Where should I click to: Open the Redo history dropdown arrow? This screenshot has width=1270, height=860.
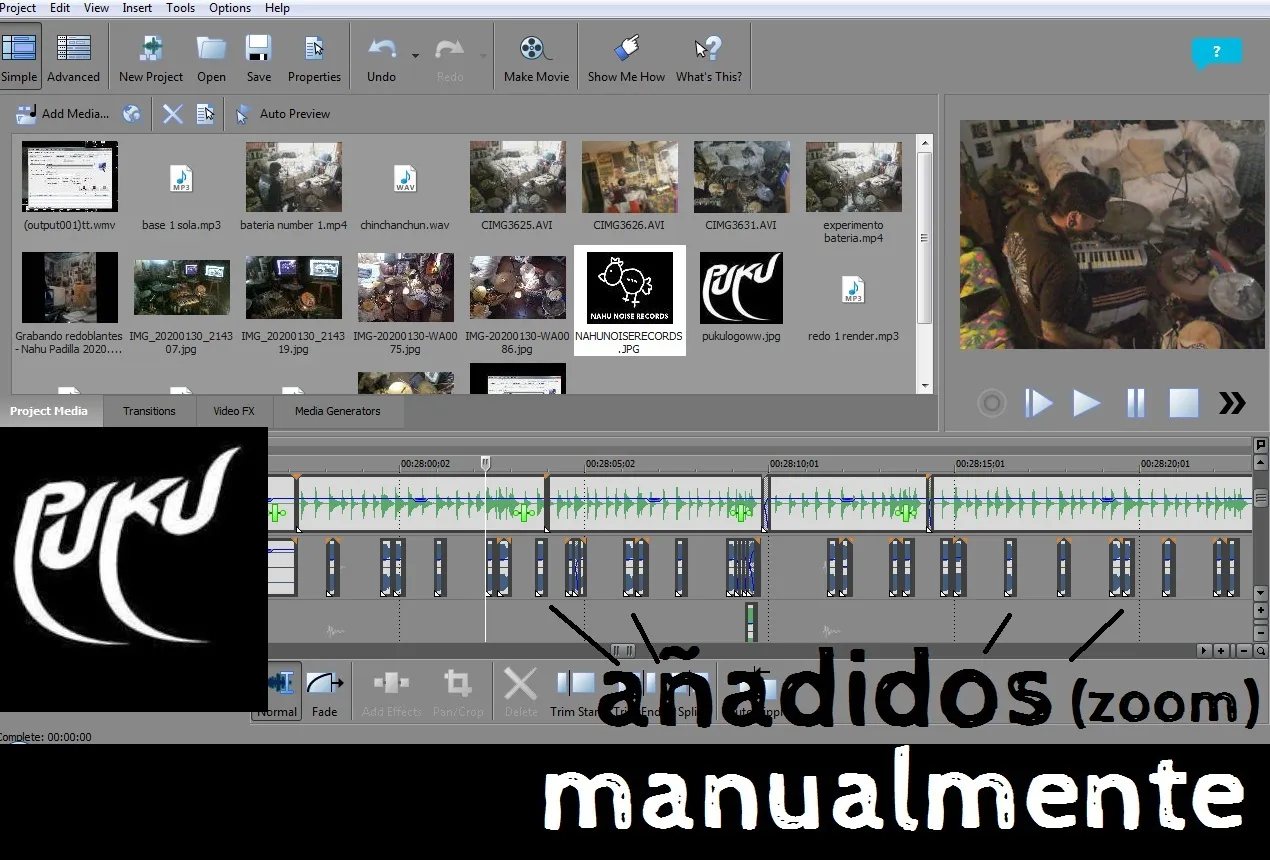(484, 55)
